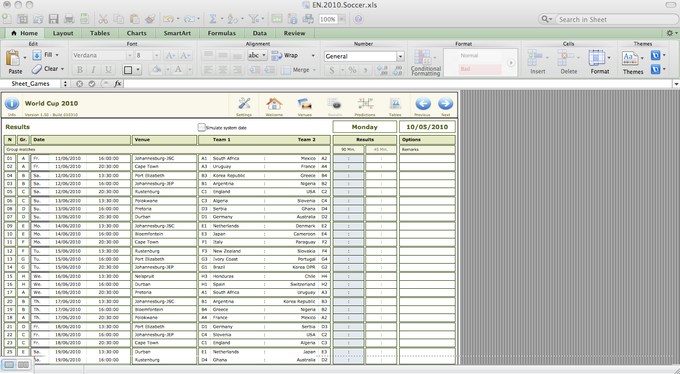Image resolution: width=680 pixels, height=374 pixels.
Task: Toggle Italic formatting button
Action: pyautogui.click(x=93, y=70)
